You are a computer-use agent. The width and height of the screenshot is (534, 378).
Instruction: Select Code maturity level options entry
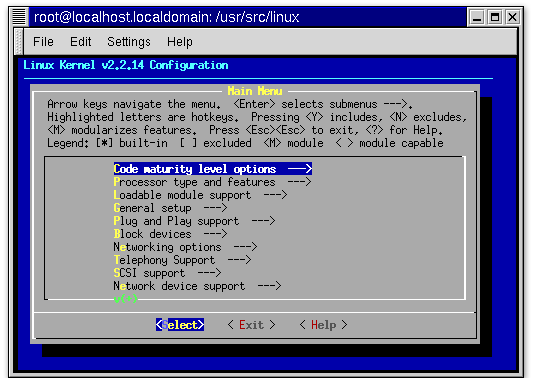pos(213,169)
